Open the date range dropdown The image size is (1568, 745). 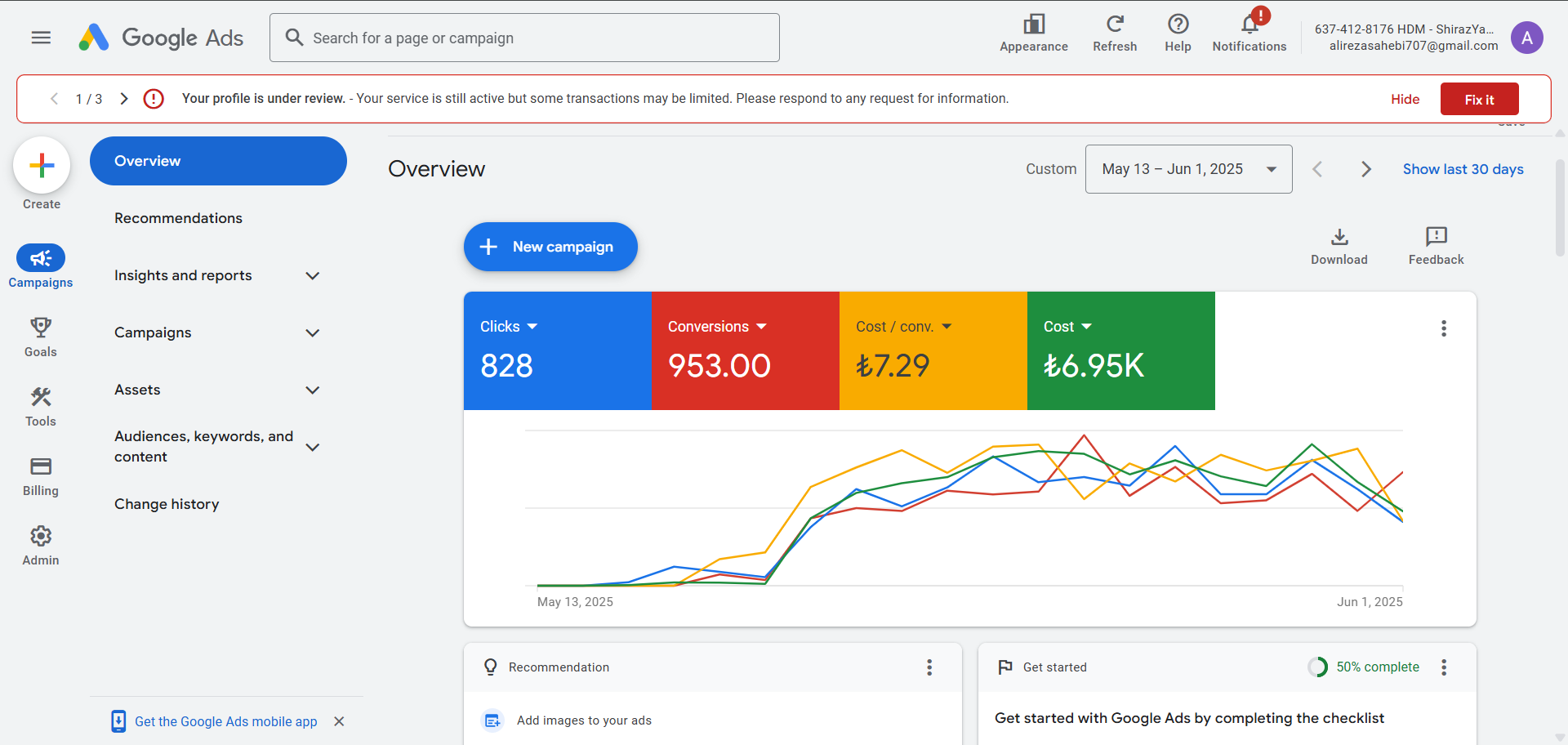coord(1188,169)
